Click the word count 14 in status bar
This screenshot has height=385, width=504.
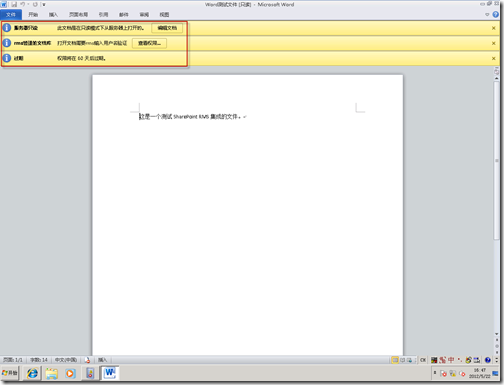coord(39,360)
